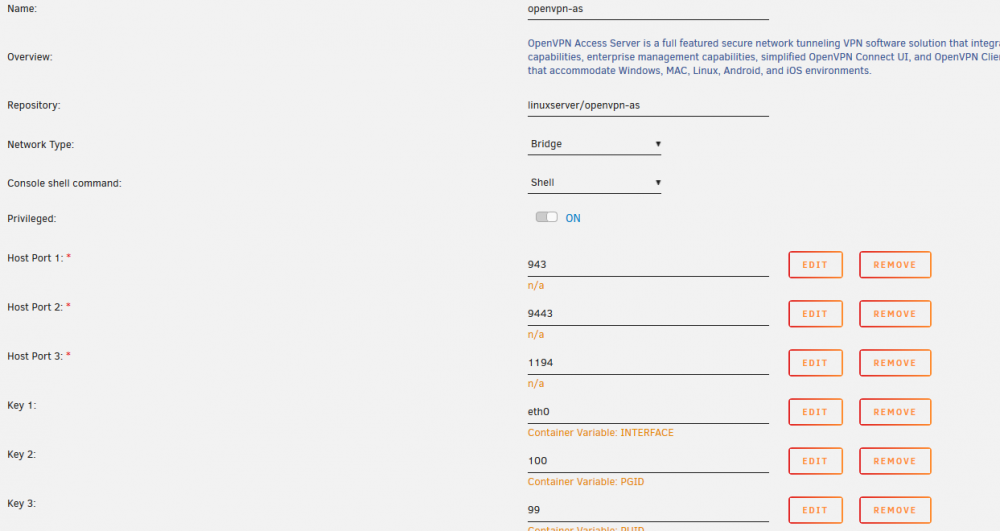Image resolution: width=1000 pixels, height=531 pixels.
Task: Click the Host Port 3 field 1194
Action: (x=648, y=363)
